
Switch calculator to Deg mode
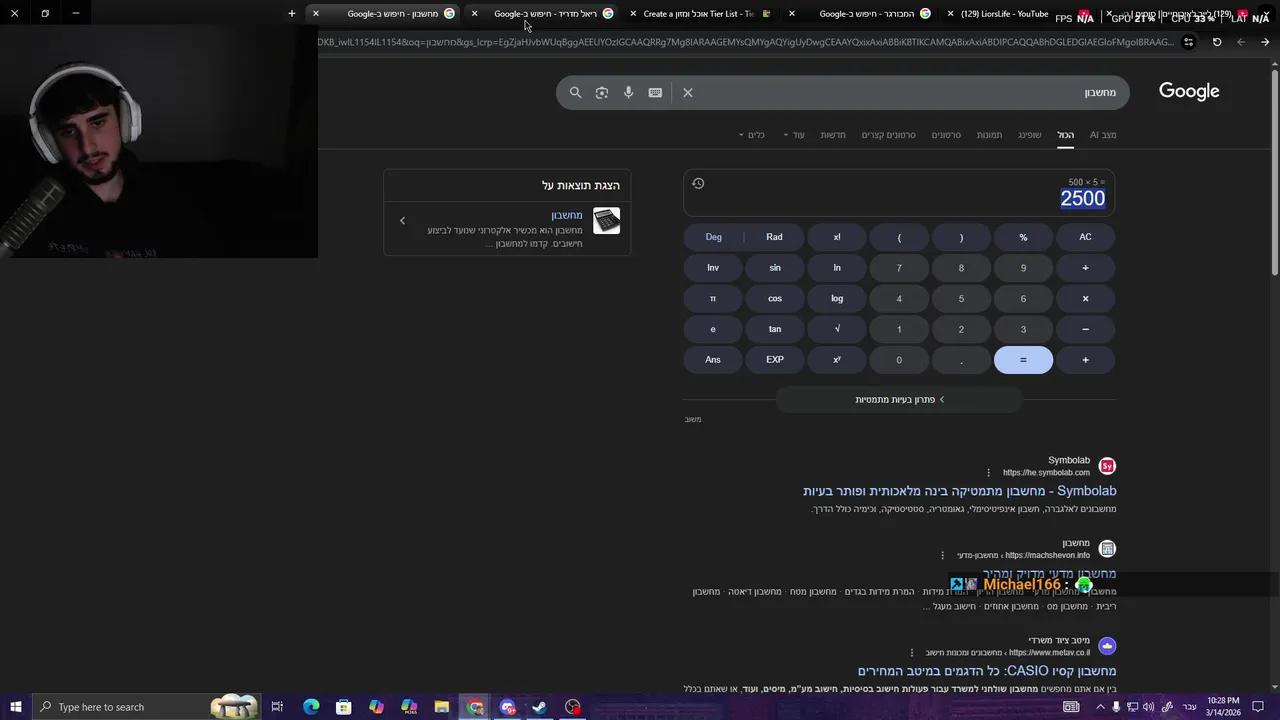coord(713,237)
